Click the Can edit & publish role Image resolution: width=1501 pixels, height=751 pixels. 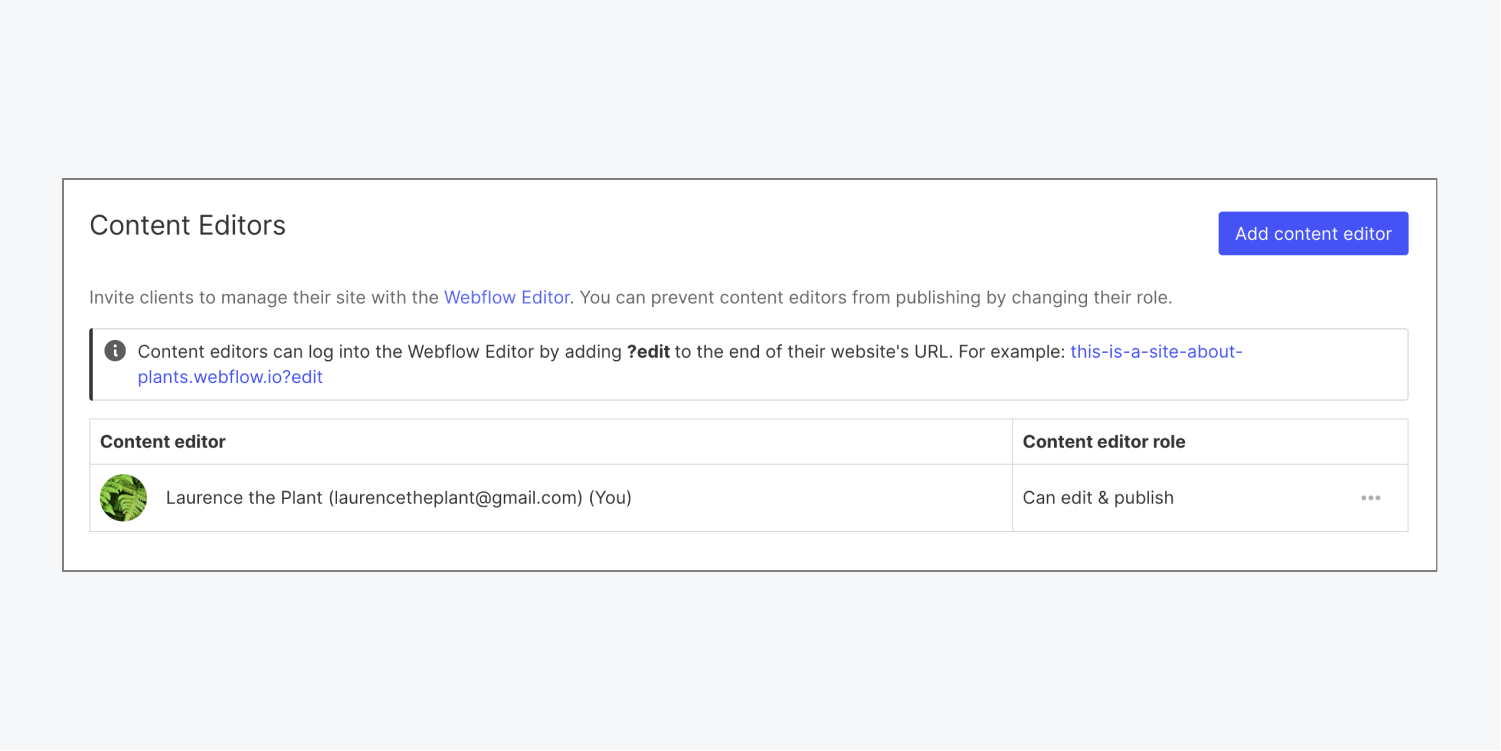1098,498
